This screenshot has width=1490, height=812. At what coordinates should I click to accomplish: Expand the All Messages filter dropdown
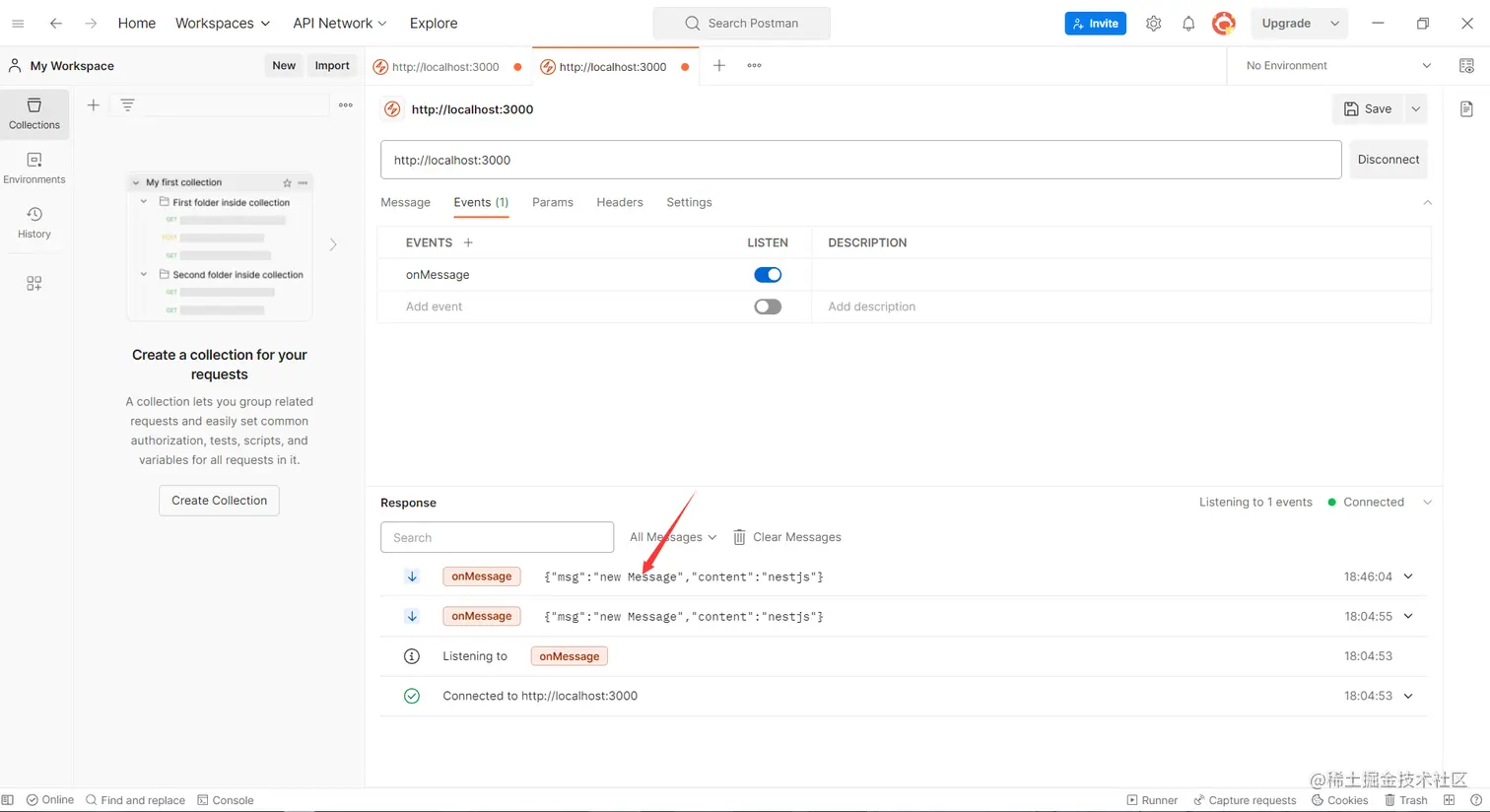click(x=673, y=537)
